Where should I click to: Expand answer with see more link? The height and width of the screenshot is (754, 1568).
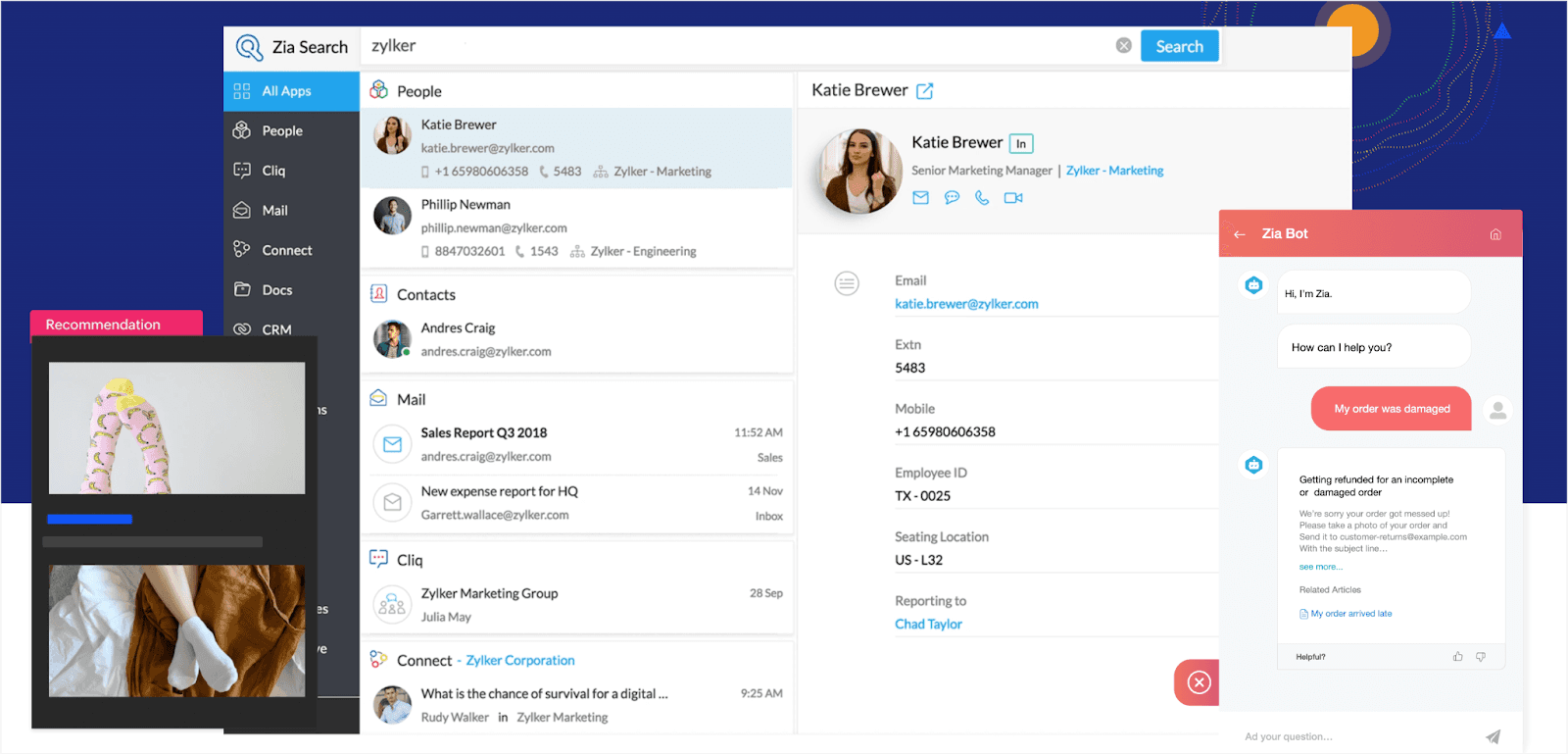pyautogui.click(x=1321, y=567)
